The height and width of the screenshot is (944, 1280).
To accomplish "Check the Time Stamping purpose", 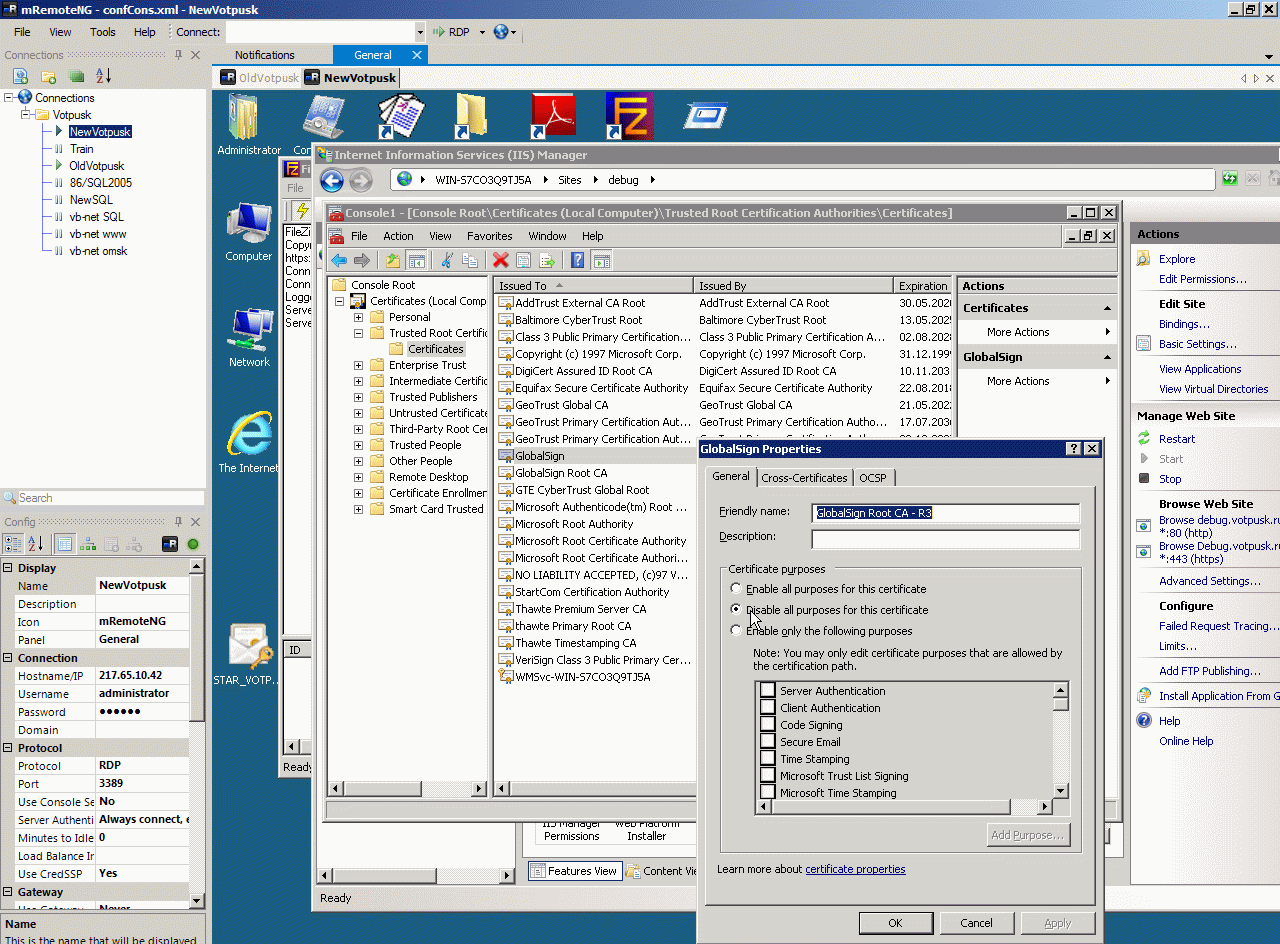I will click(768, 759).
